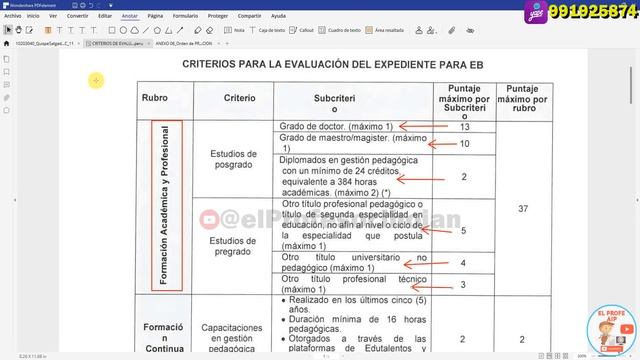This screenshot has height=360, width=640.
Task: Open the bottom icon in side panel
Action: pos(7,110)
